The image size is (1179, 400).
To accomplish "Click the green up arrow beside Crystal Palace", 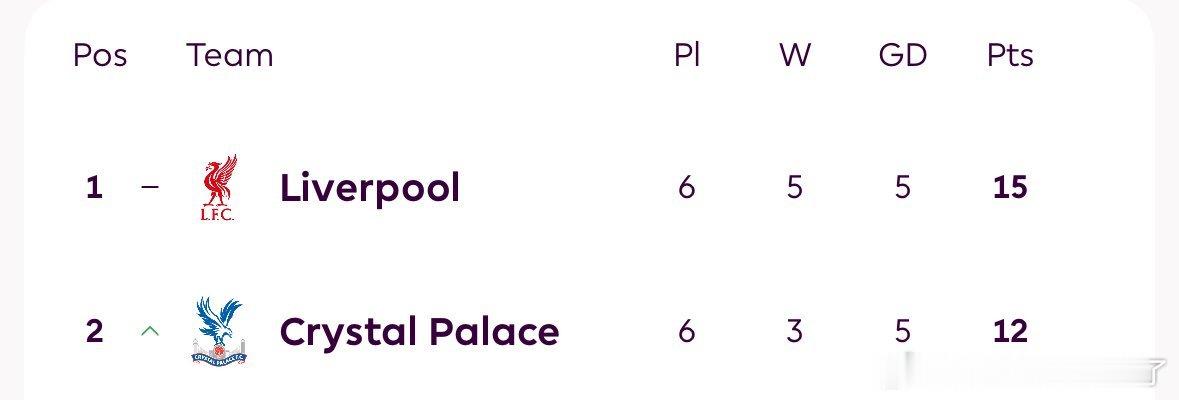I will pos(150,331).
